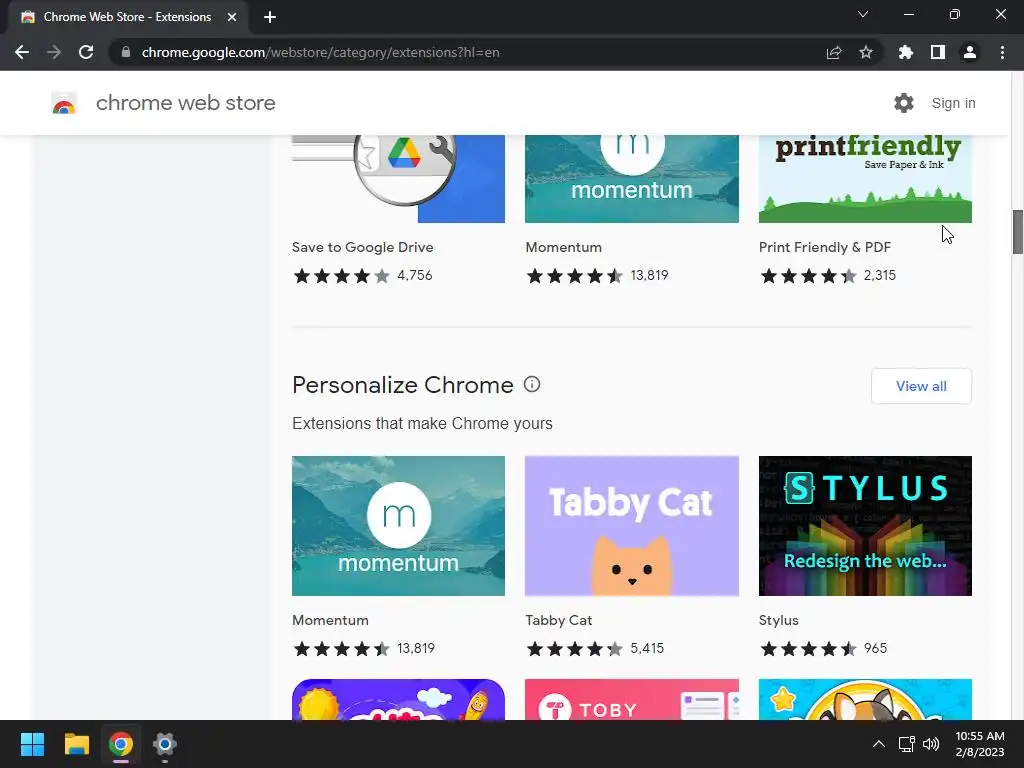This screenshot has width=1024, height=768.
Task: Open the Tabby Cat extension thumbnail
Action: pyautogui.click(x=632, y=526)
